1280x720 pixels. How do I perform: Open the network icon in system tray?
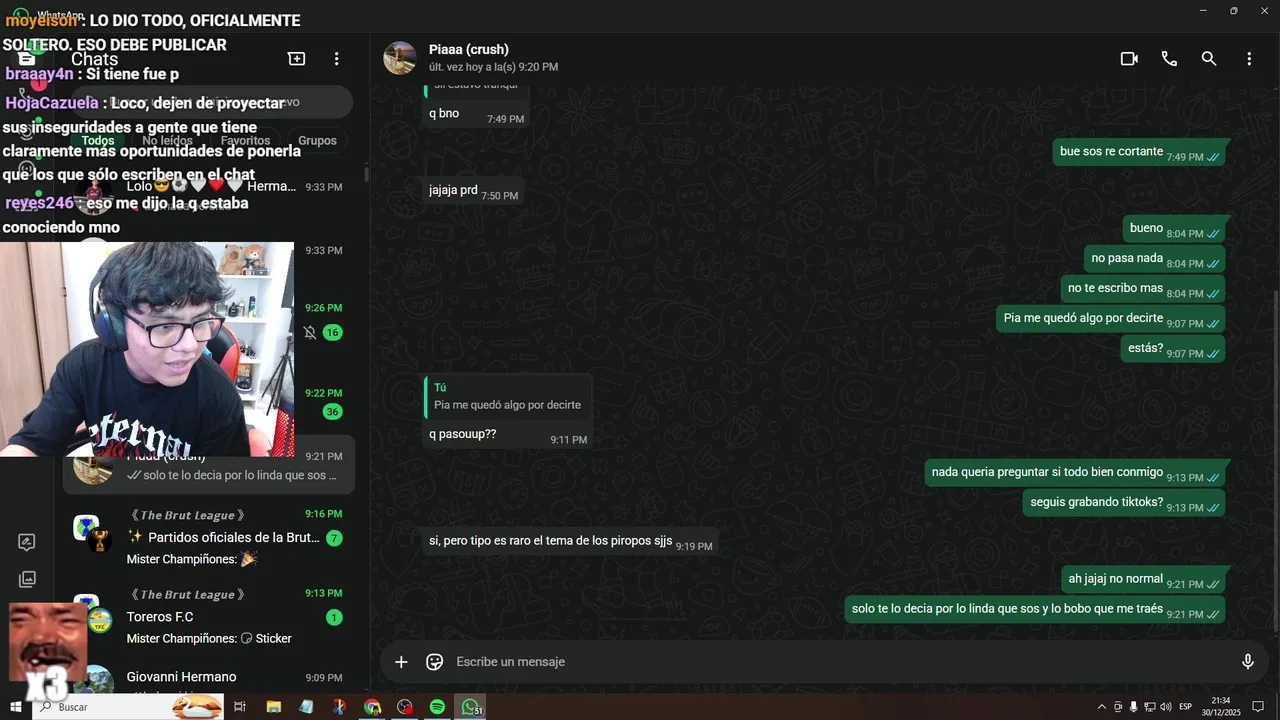pos(1150,707)
